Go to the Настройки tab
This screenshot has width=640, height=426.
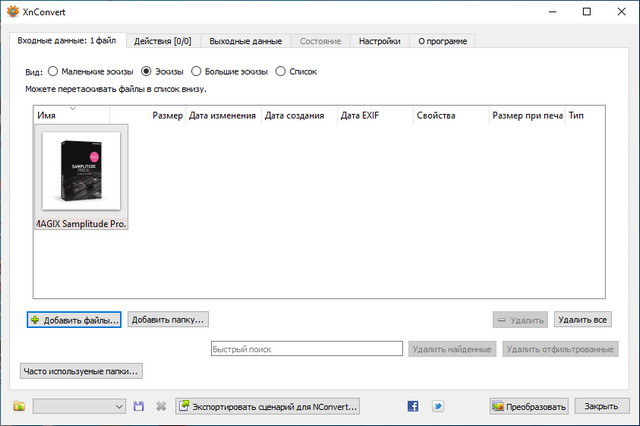[380, 41]
